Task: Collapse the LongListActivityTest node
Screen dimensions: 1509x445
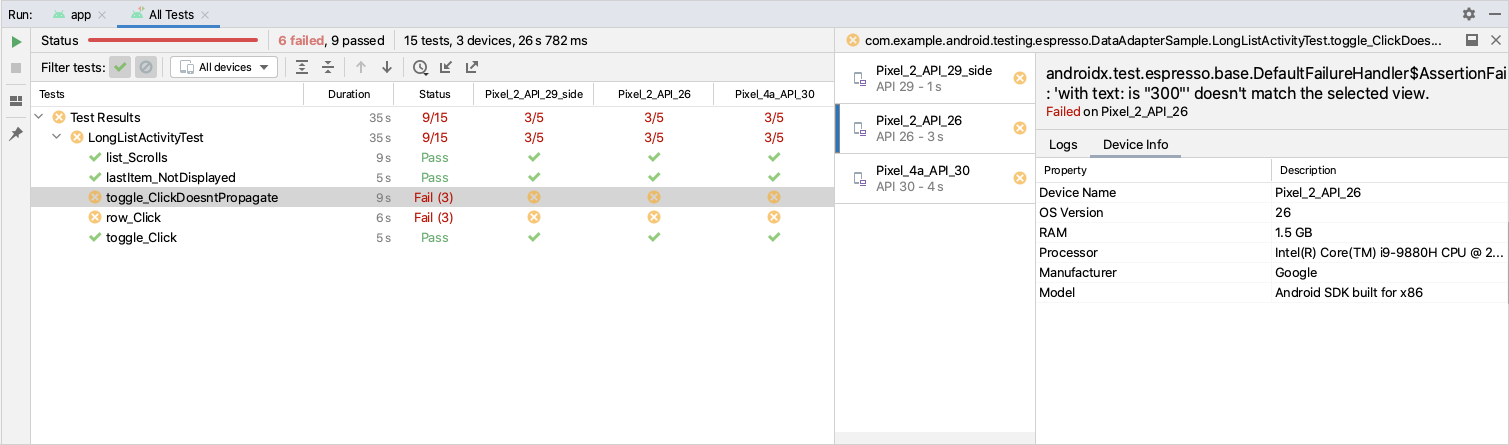Action: [x=57, y=137]
